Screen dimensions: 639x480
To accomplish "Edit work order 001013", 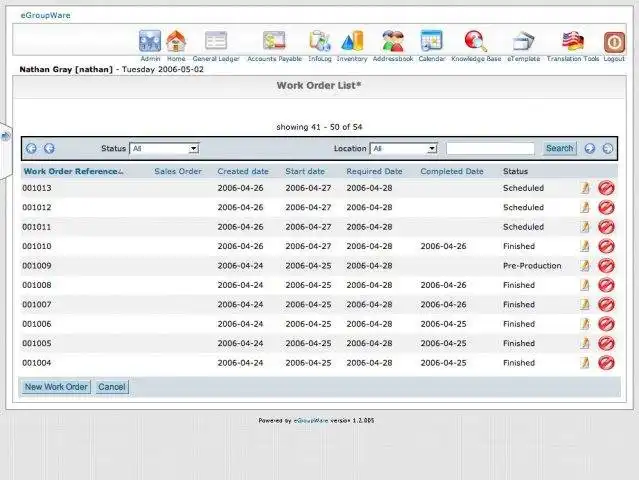I will [x=585, y=188].
